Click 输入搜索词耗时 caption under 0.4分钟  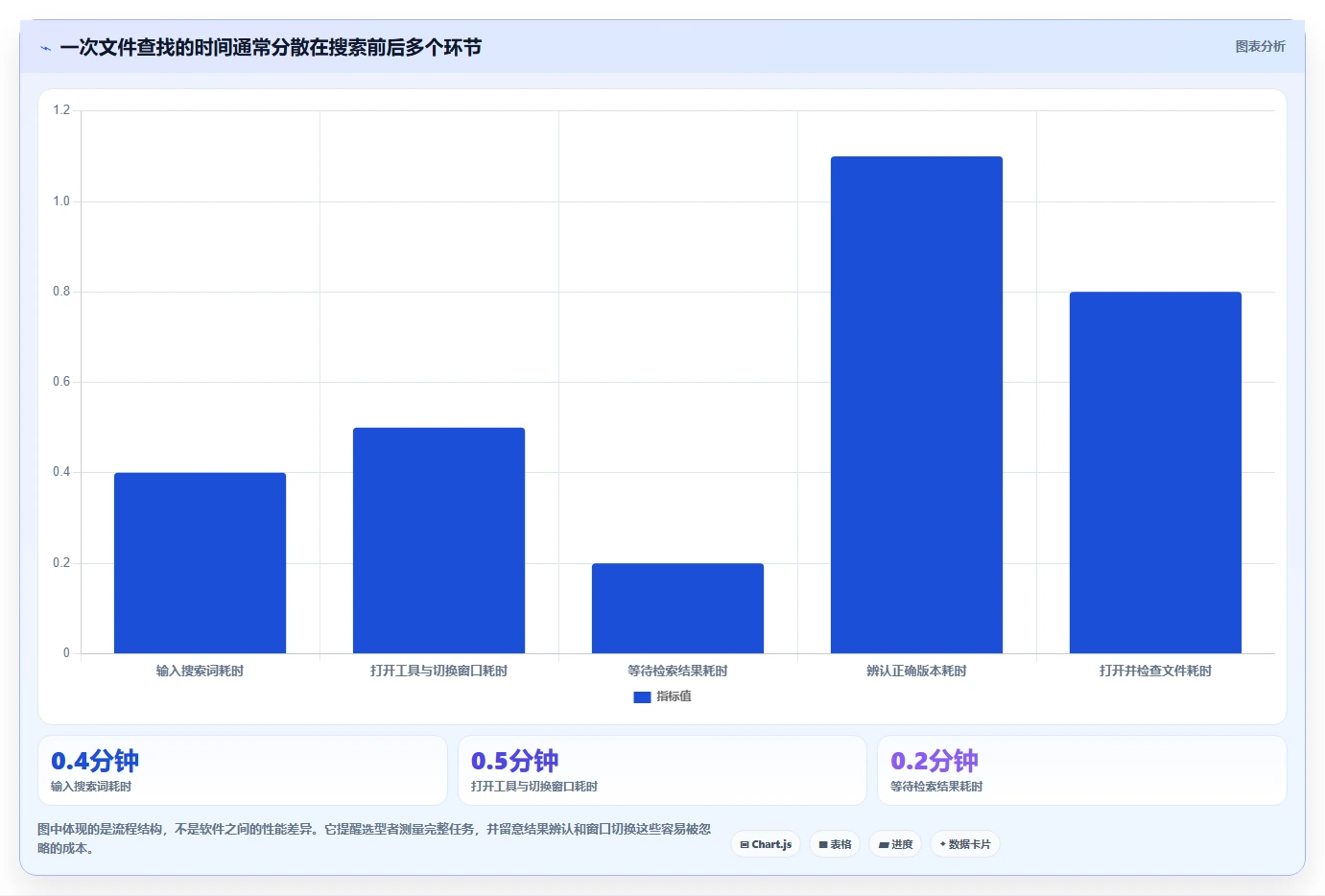91,787
